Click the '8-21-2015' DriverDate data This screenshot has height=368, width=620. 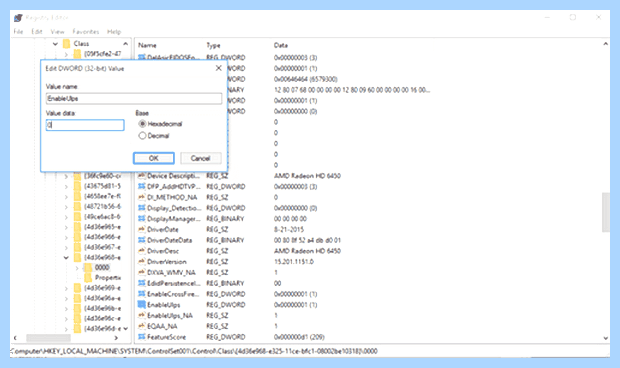point(289,230)
